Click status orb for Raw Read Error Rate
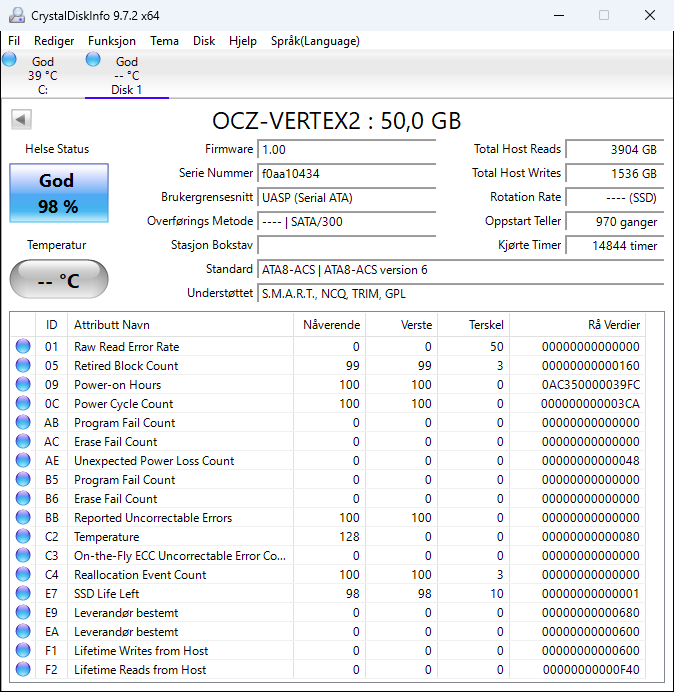The image size is (674, 692). coord(23,346)
